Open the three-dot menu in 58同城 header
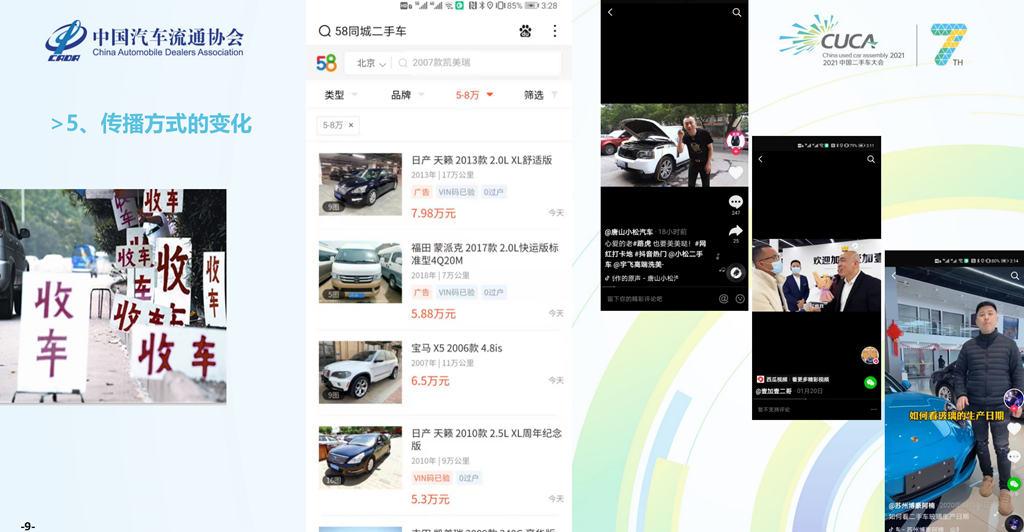This screenshot has height=532, width=1024. (554, 31)
